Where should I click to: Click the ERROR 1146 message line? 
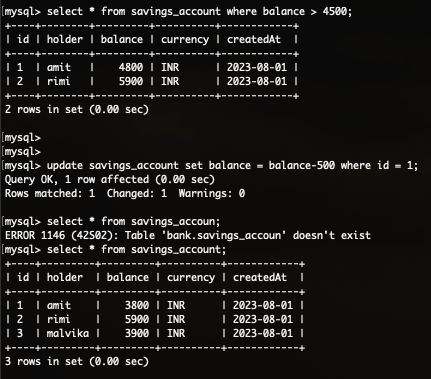coord(188,236)
